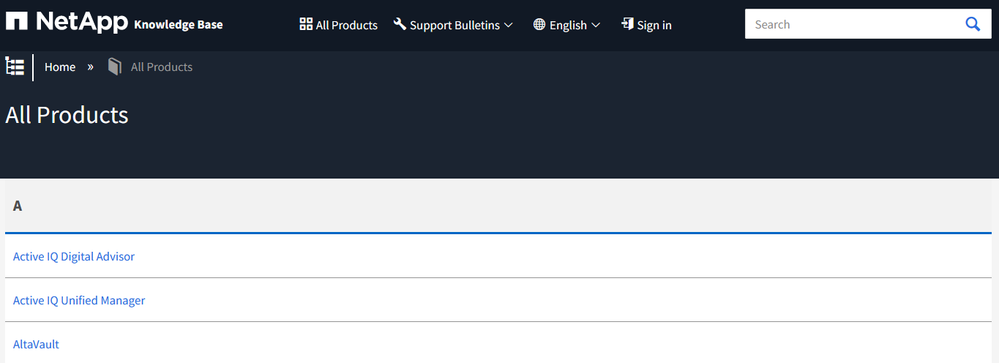Click the section letter A heading

(18, 206)
